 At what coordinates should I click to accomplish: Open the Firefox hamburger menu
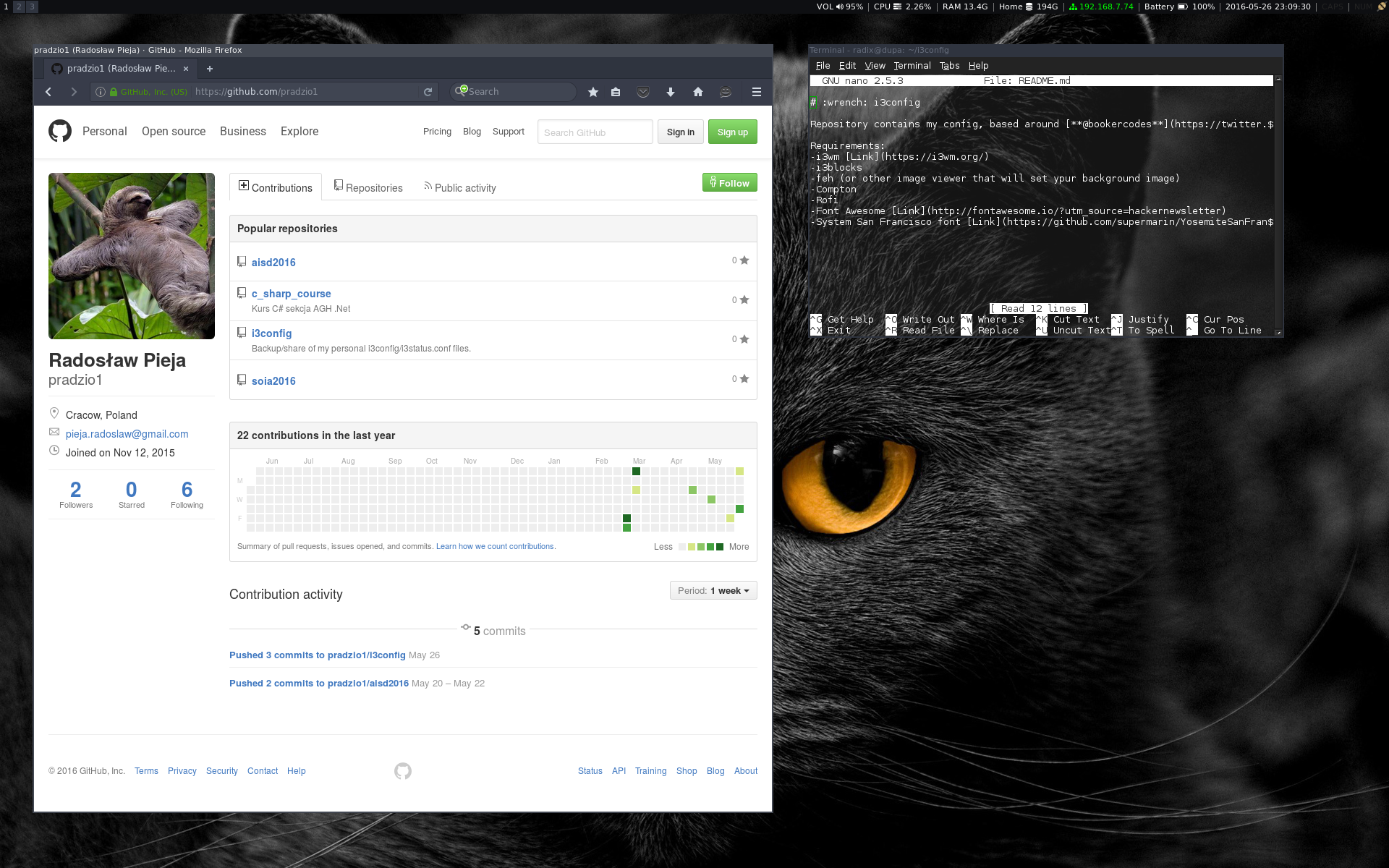point(757,92)
